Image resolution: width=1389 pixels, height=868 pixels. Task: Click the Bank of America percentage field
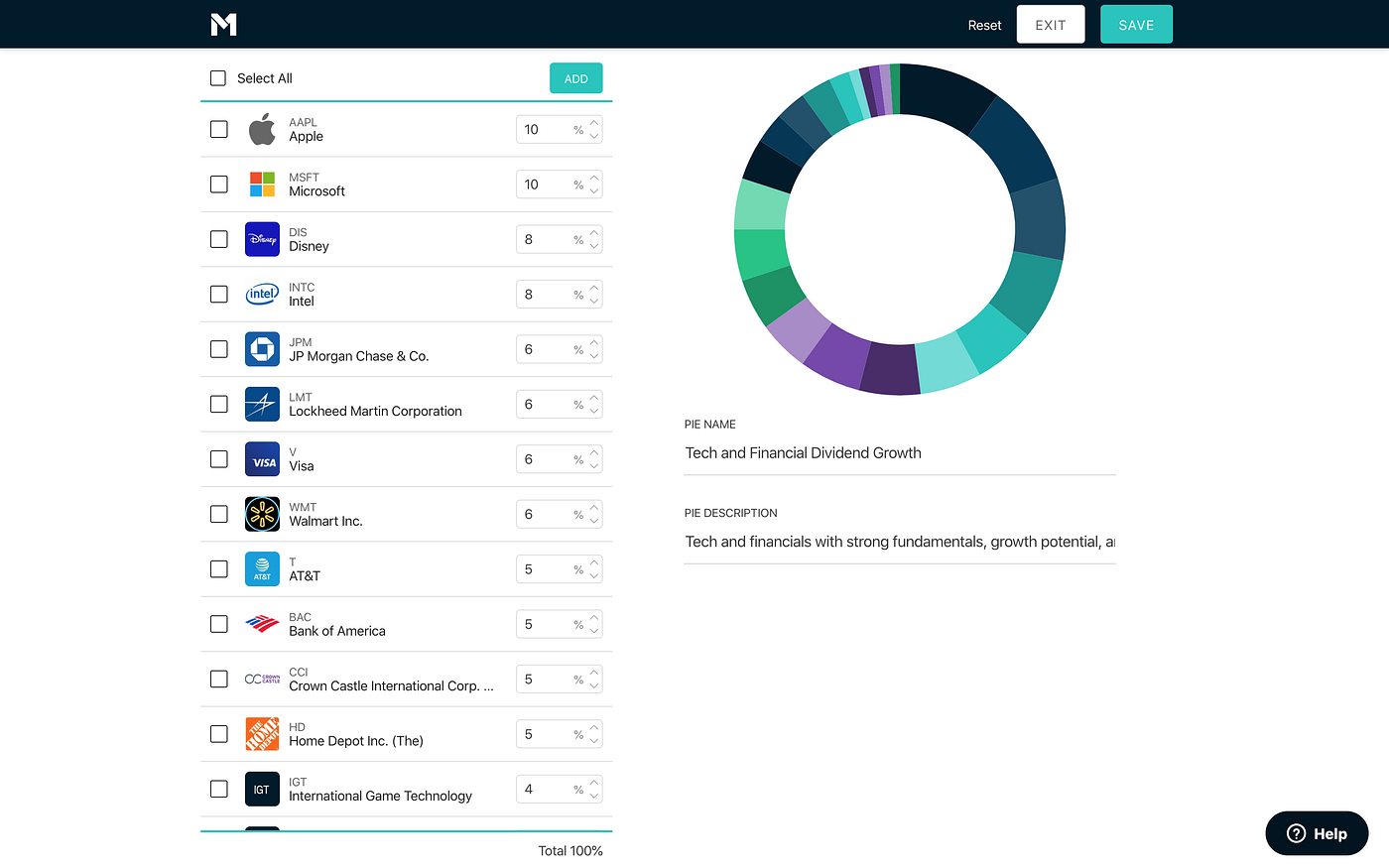click(x=559, y=624)
